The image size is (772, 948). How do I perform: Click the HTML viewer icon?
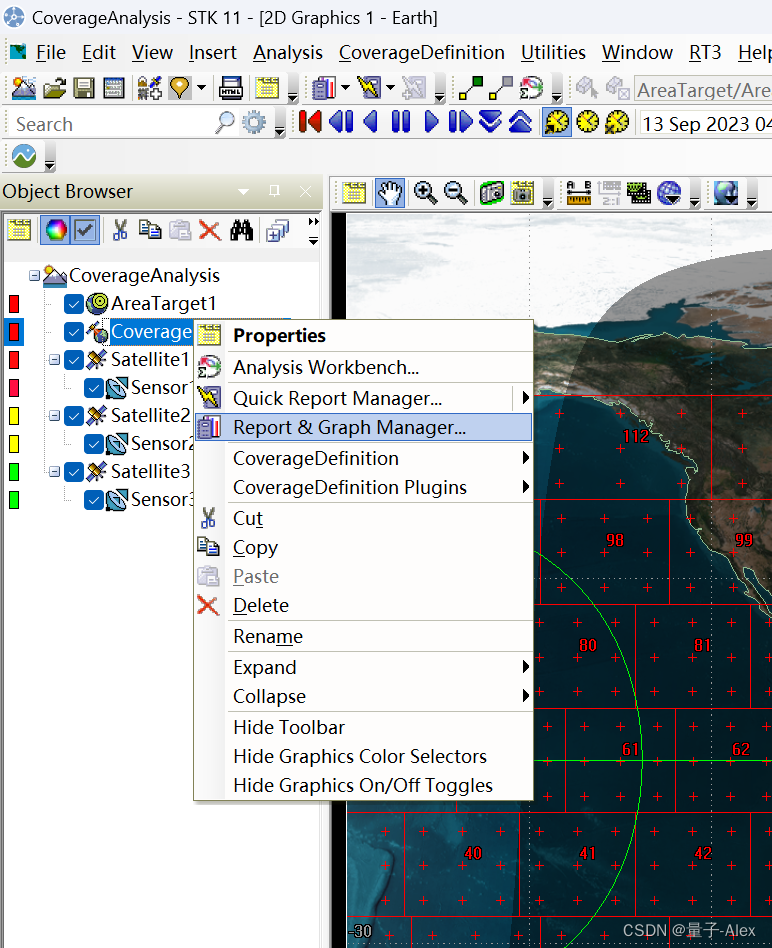click(x=231, y=88)
